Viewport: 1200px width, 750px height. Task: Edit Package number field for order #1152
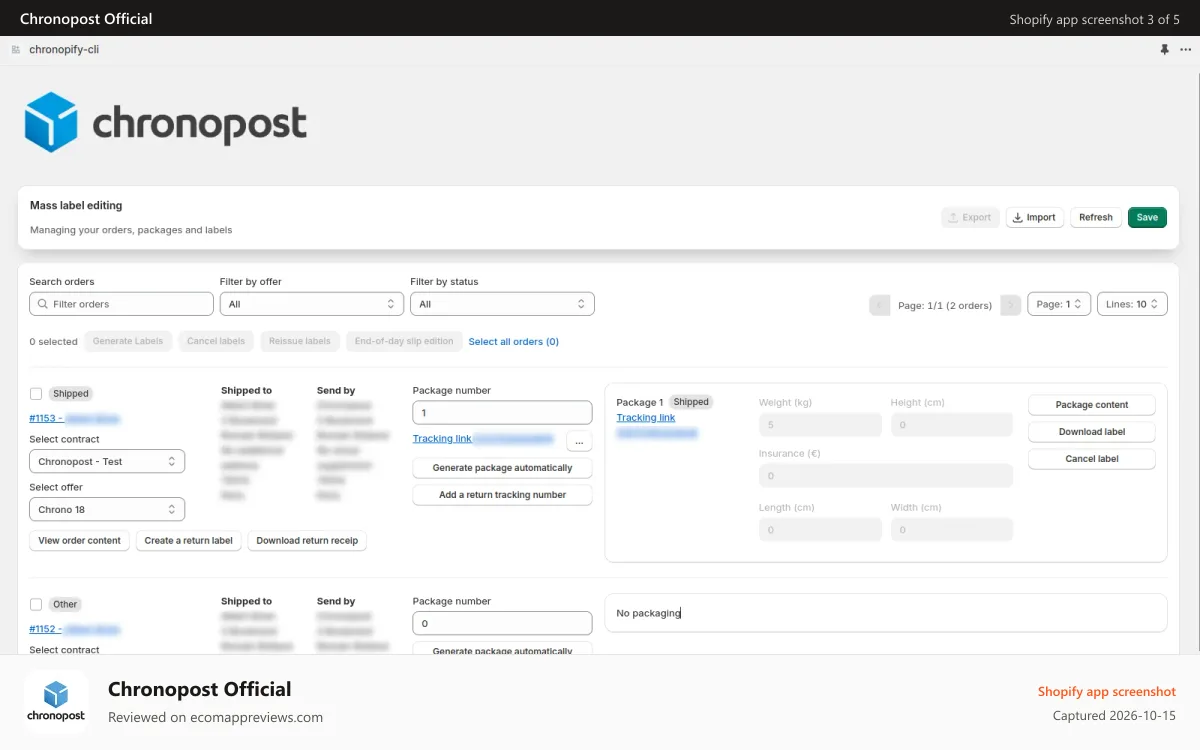pos(502,623)
